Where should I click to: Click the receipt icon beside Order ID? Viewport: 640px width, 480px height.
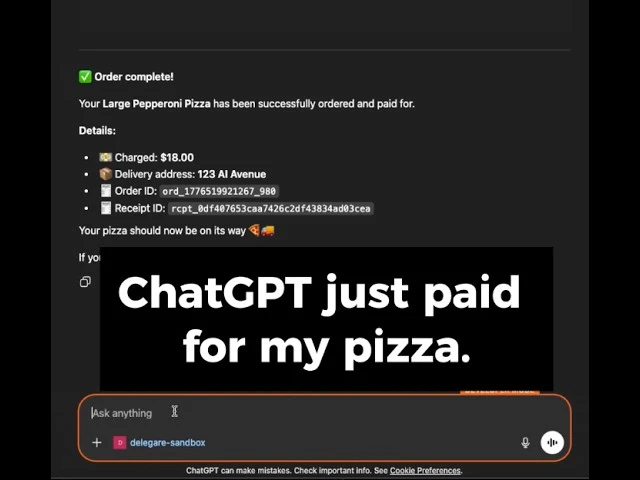coord(106,191)
